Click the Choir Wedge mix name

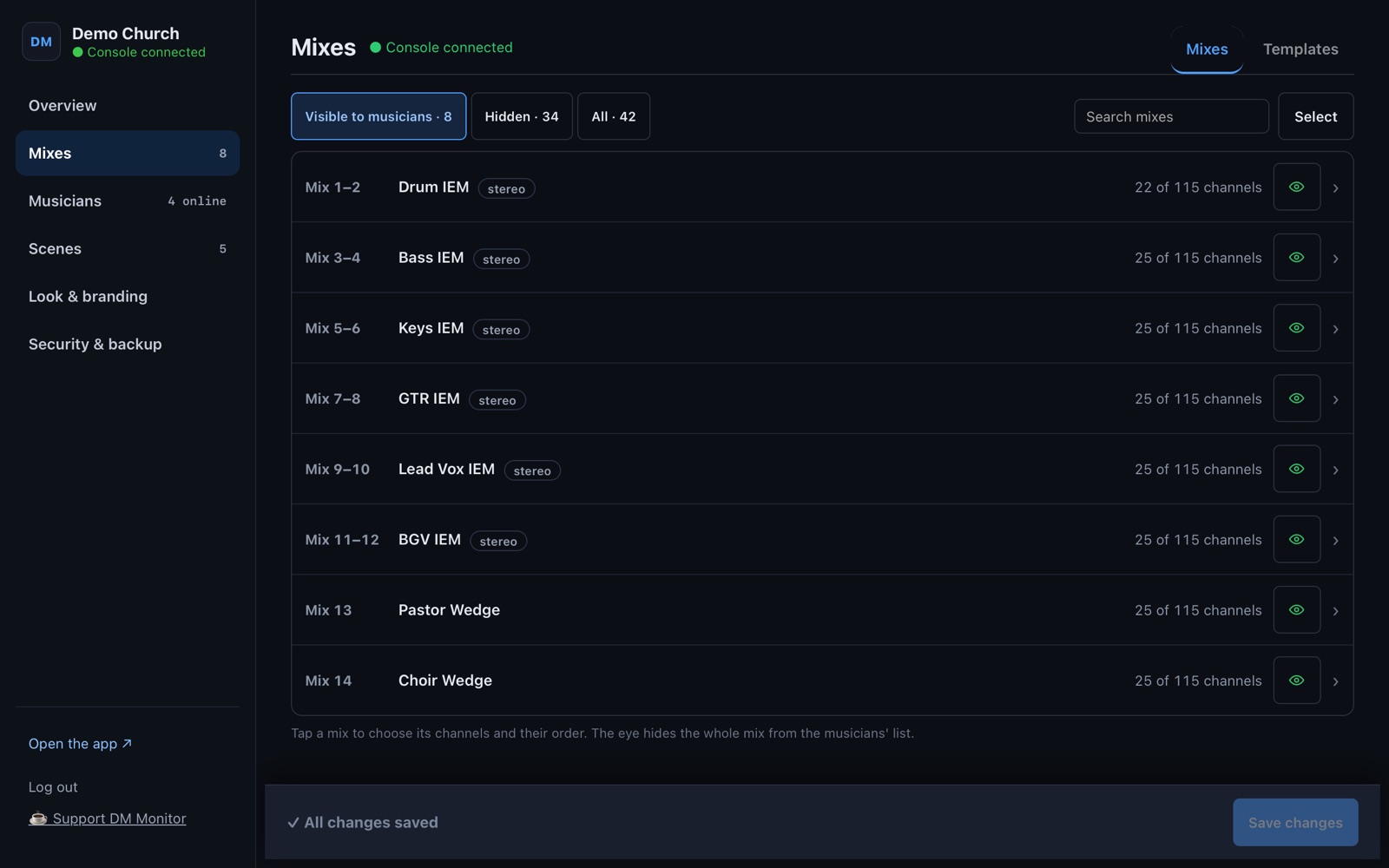point(445,680)
